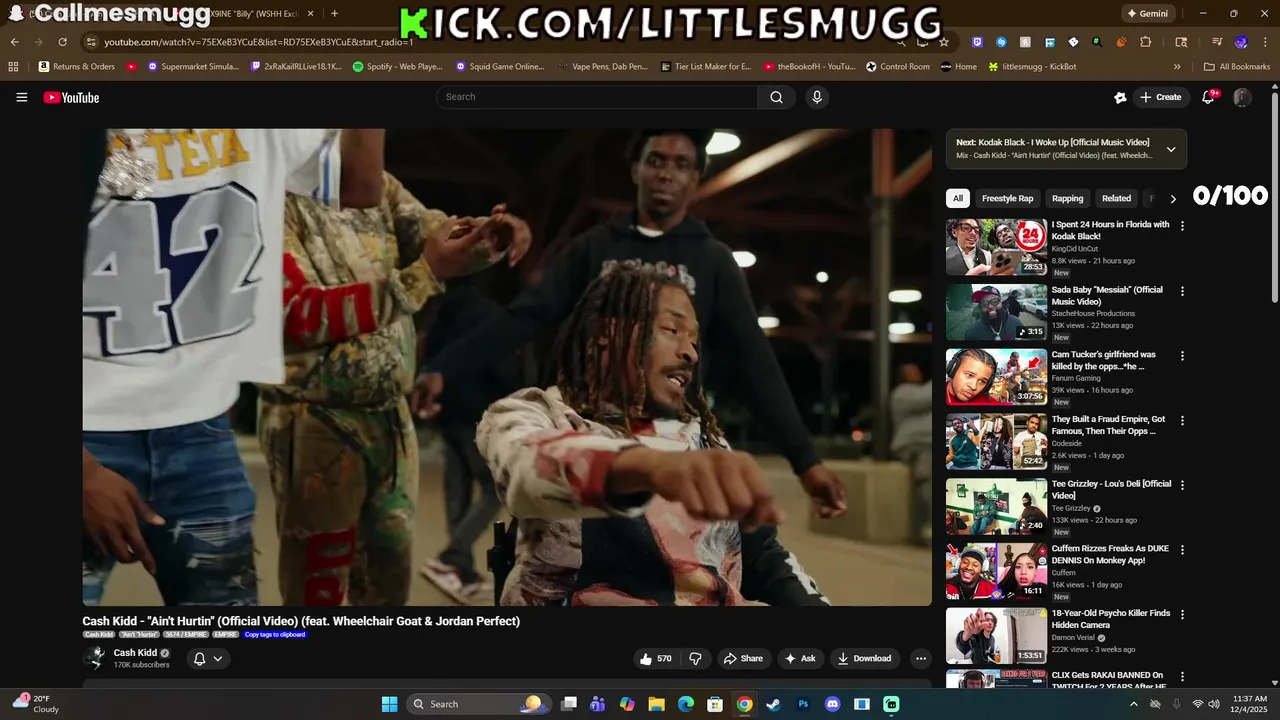Select the All filter chip
The image size is (1280, 720).
point(958,198)
